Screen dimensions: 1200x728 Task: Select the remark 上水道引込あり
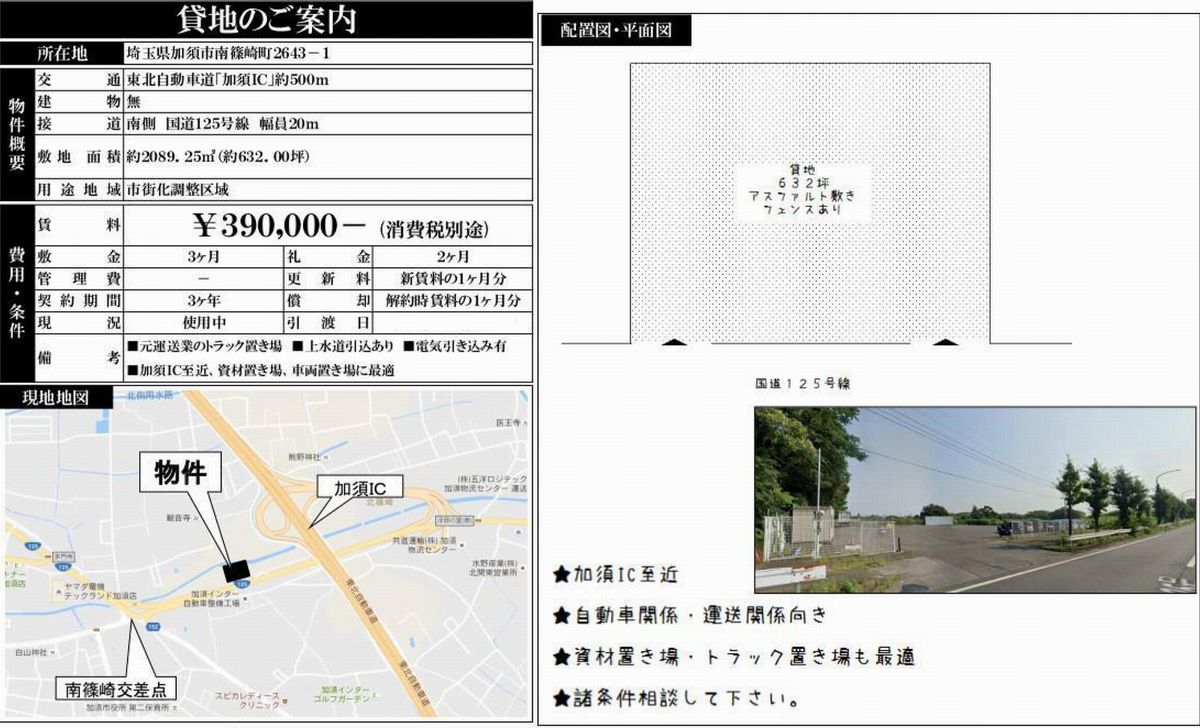(x=343, y=347)
